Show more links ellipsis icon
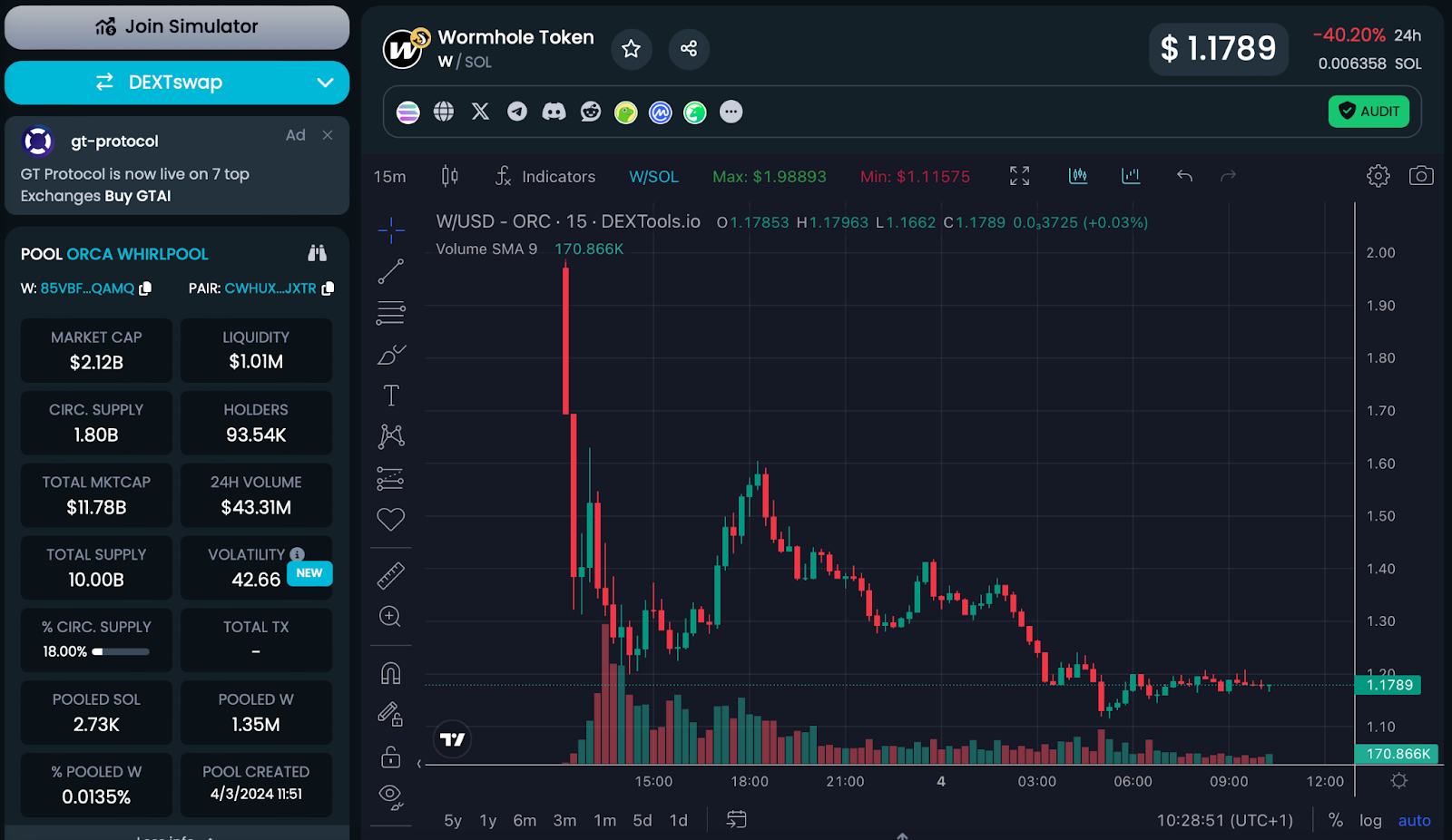 (x=731, y=112)
